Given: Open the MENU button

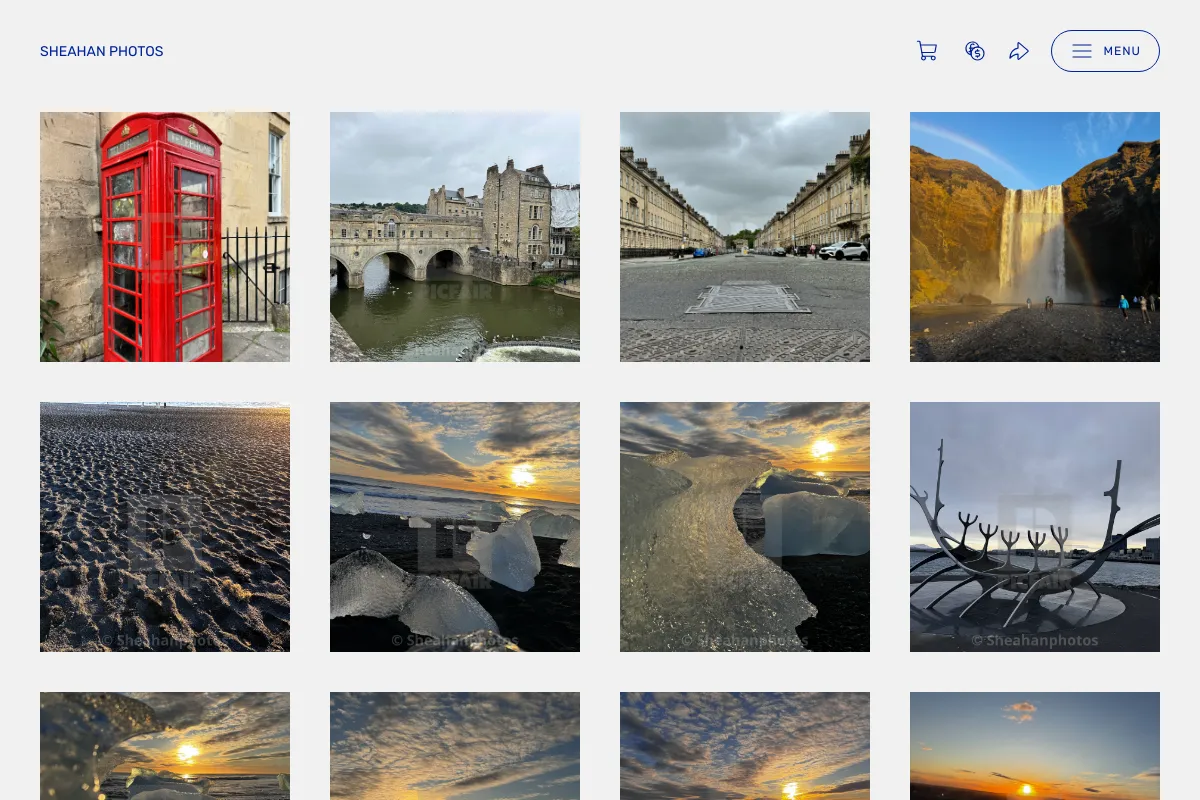Looking at the screenshot, I should click(1105, 51).
